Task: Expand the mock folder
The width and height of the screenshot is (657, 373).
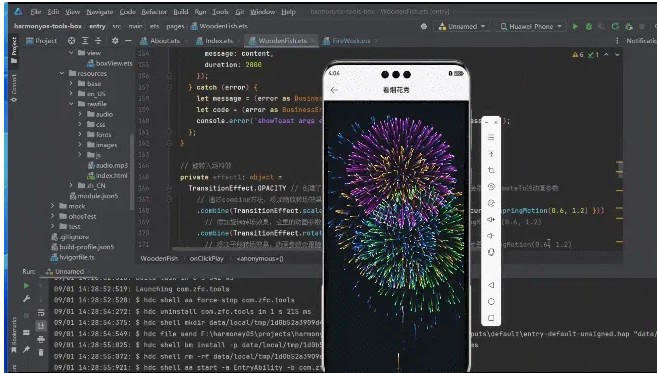Action: pos(53,206)
